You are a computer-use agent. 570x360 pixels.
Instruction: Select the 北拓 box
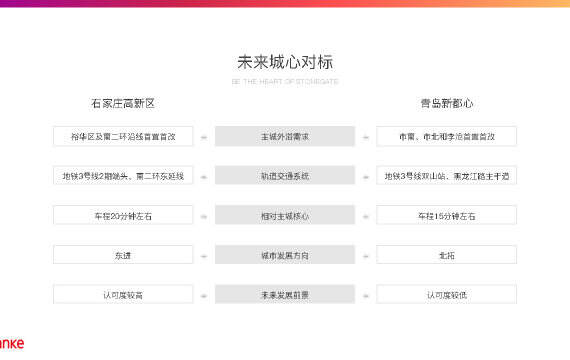coord(446,255)
